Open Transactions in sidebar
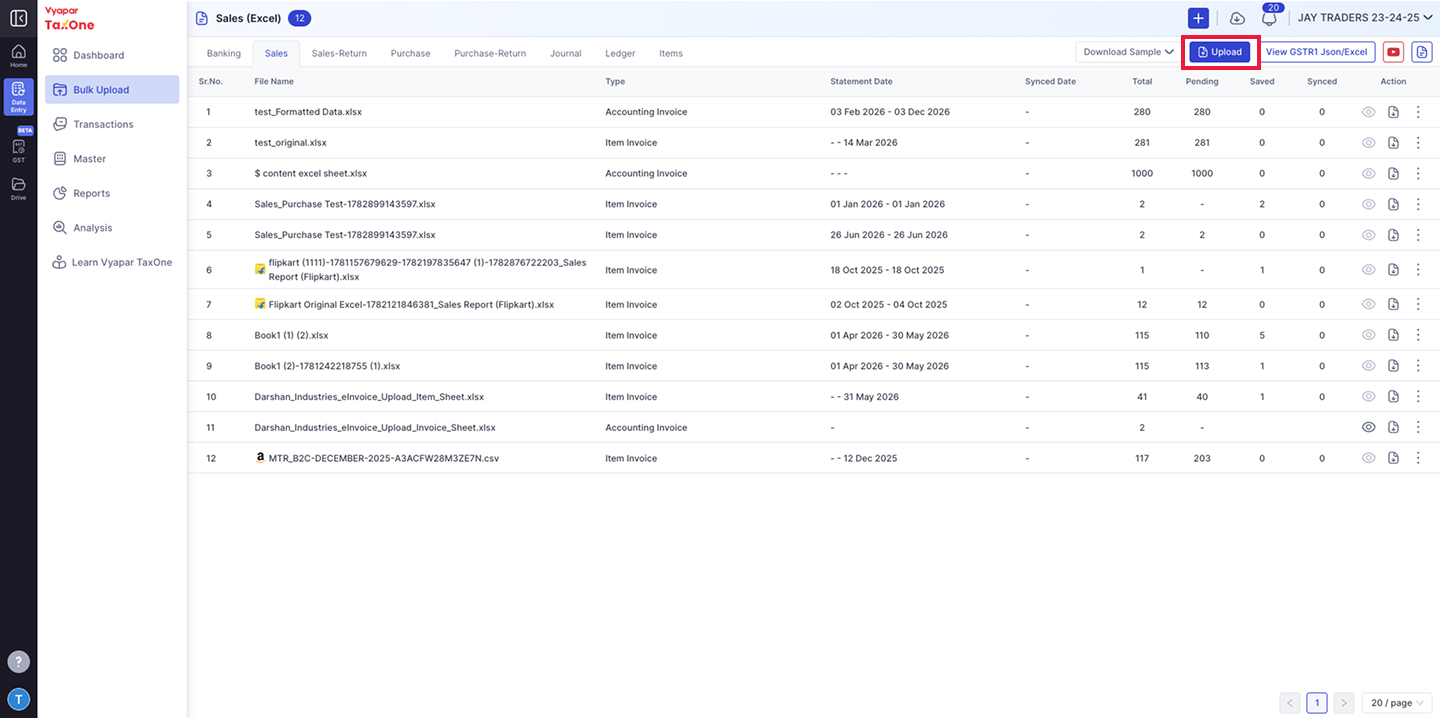The width and height of the screenshot is (1440, 718). click(112, 124)
